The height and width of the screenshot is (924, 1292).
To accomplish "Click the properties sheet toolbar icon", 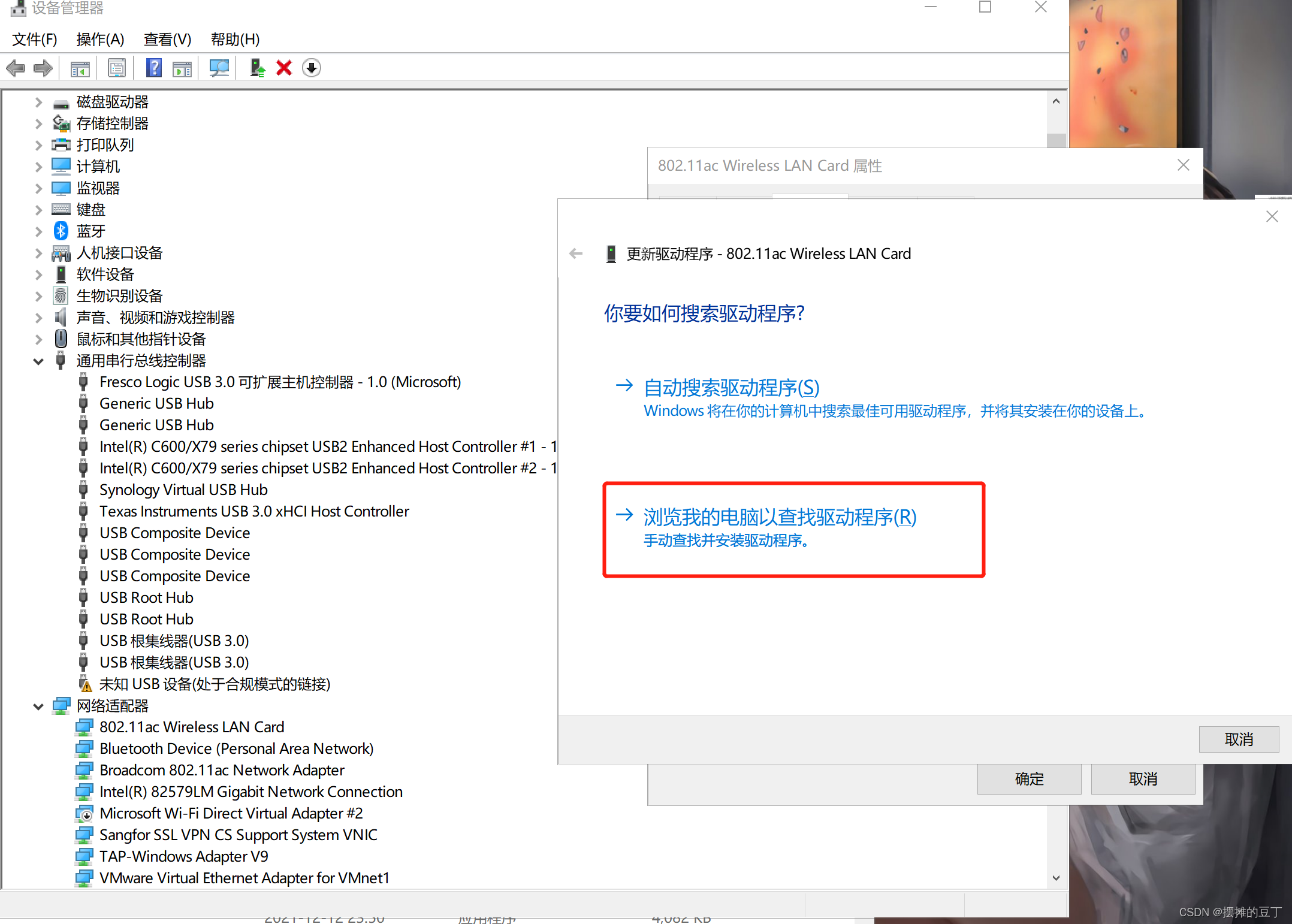I will click(117, 68).
